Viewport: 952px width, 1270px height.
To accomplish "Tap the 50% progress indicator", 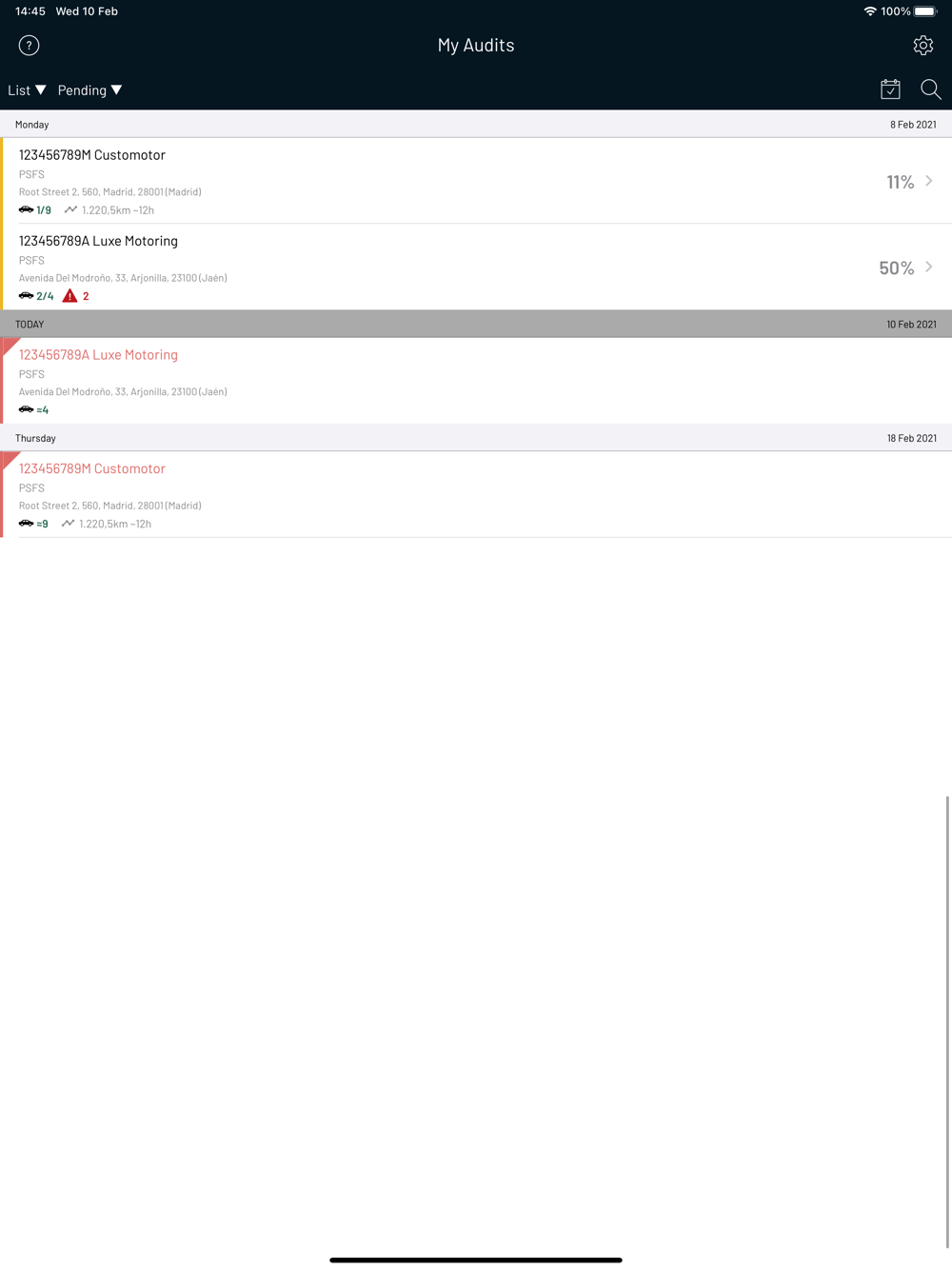I will click(896, 268).
